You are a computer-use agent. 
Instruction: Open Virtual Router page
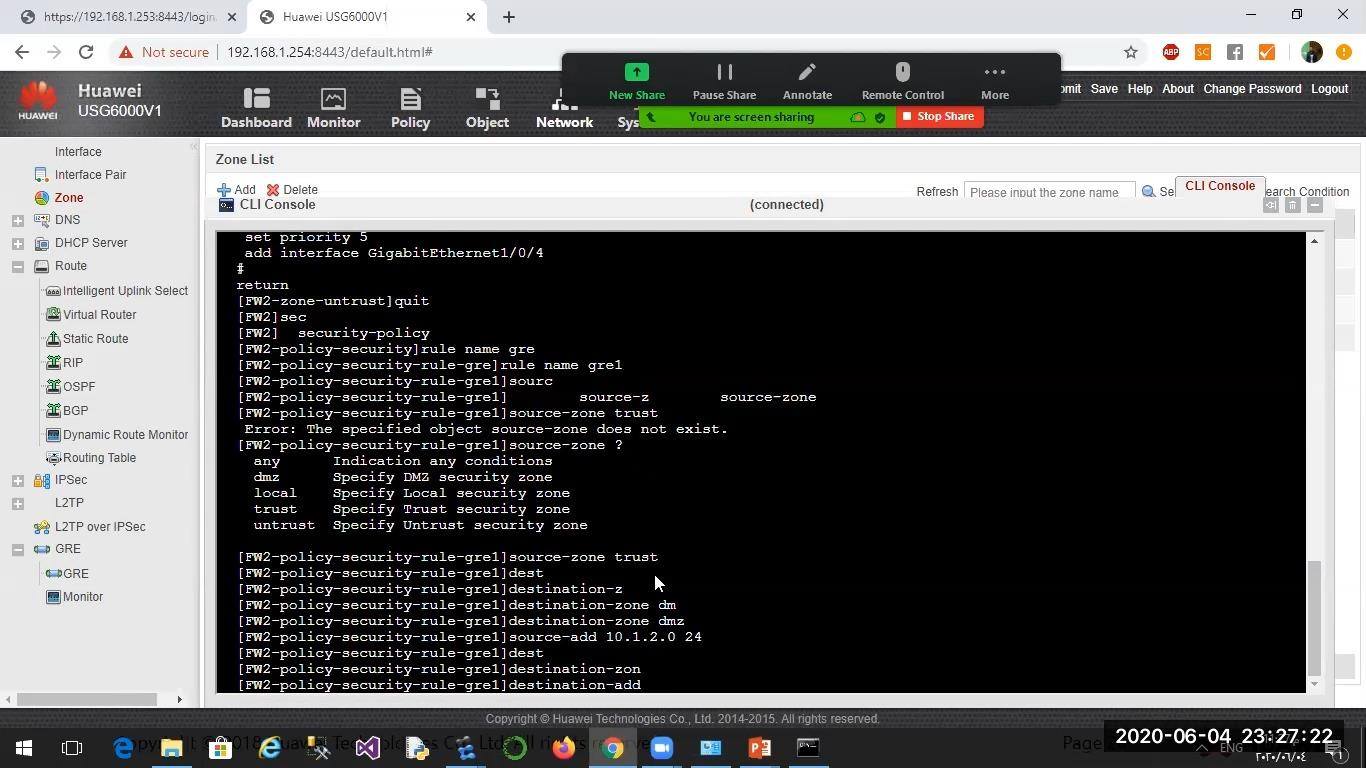tap(99, 315)
